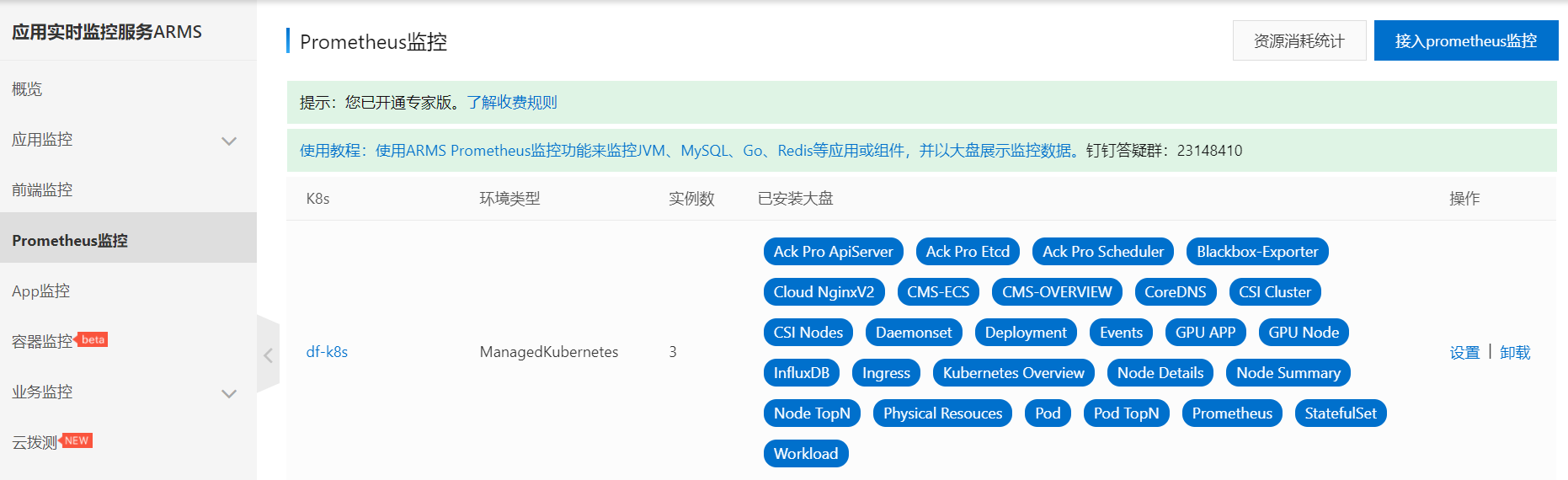Open the Kubernetes Overview dashboard
The image size is (1568, 480).
click(1014, 373)
